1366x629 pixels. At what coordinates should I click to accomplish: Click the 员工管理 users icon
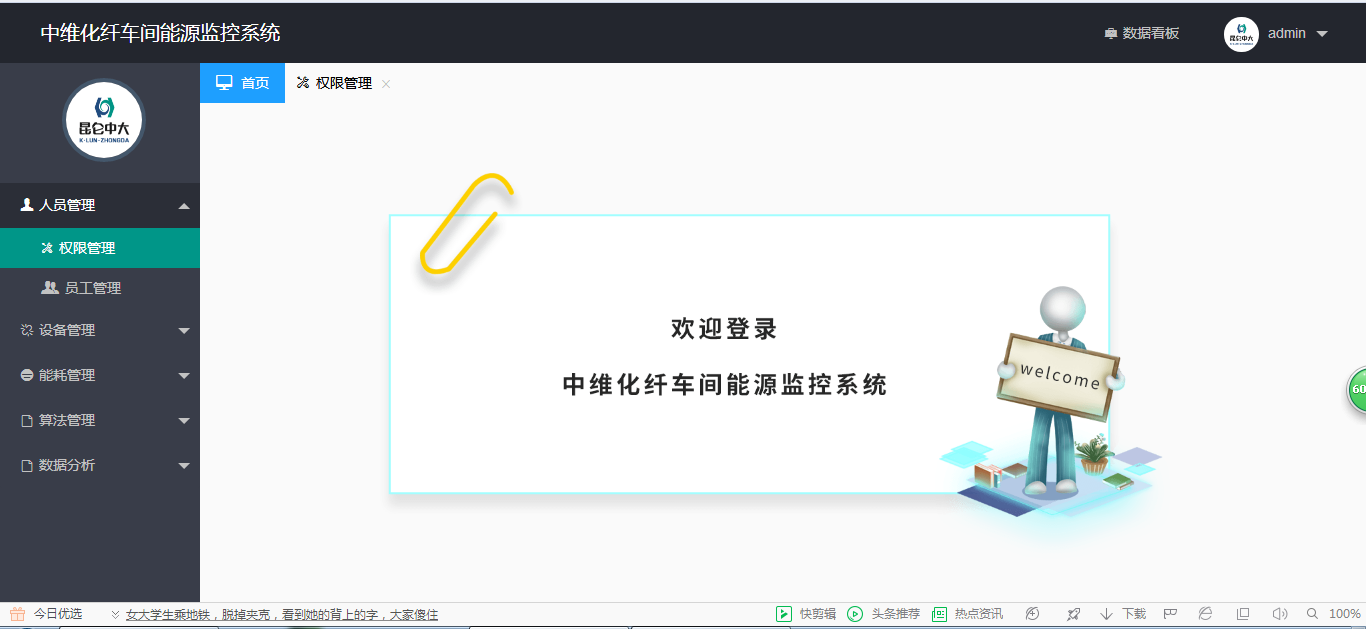pos(49,288)
